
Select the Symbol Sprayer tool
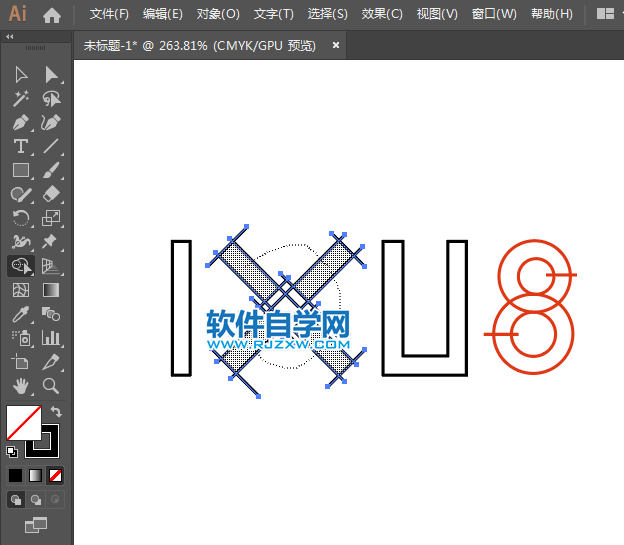click(x=21, y=338)
